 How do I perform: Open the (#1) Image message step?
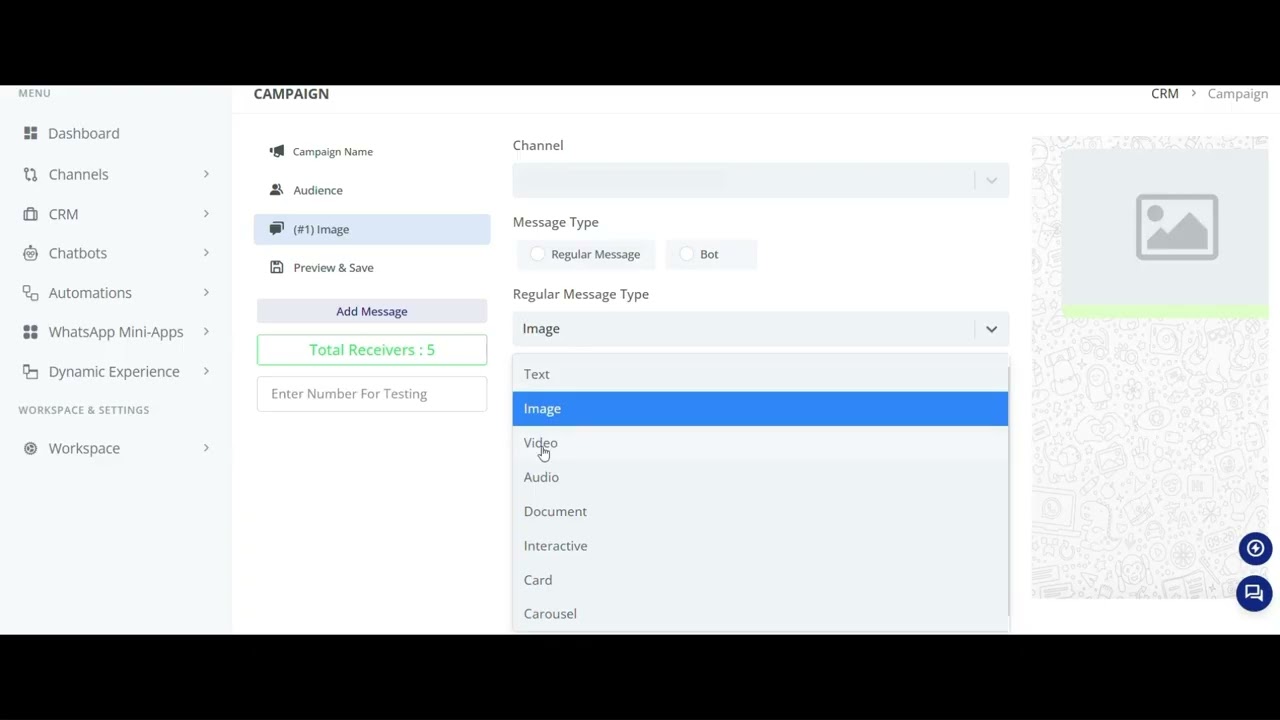[x=372, y=229]
